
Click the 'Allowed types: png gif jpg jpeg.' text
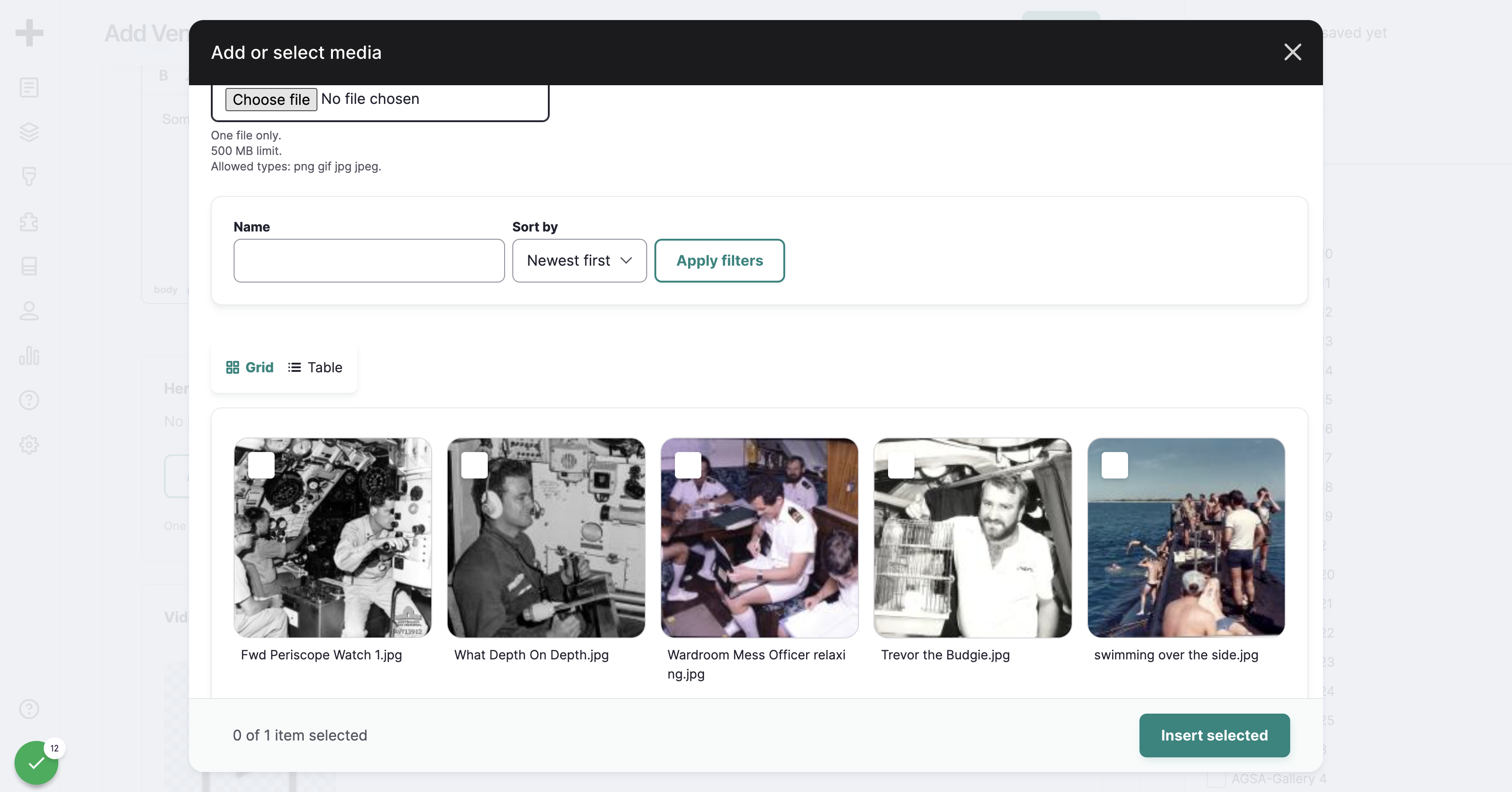tap(296, 166)
